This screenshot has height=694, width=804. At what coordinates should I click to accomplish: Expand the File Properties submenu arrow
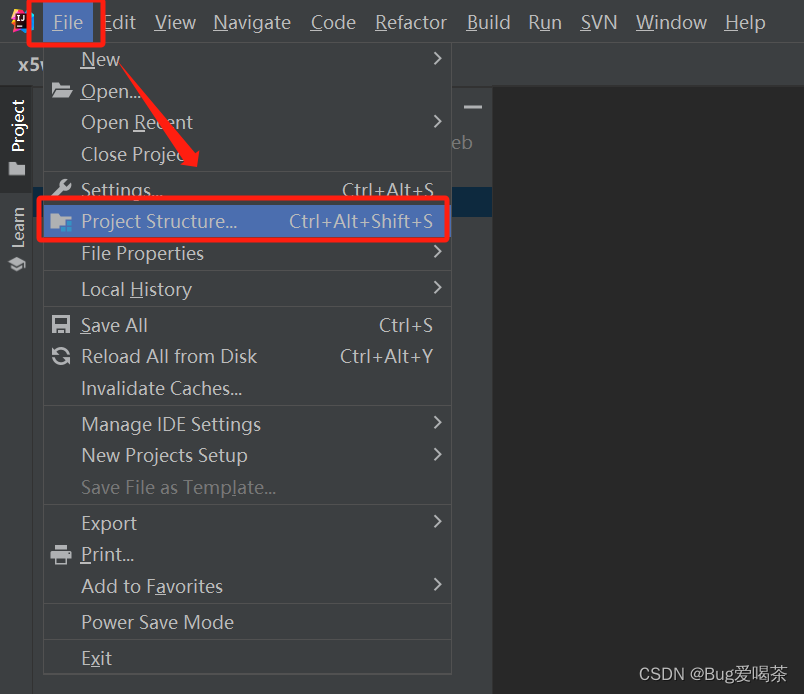click(x=437, y=251)
